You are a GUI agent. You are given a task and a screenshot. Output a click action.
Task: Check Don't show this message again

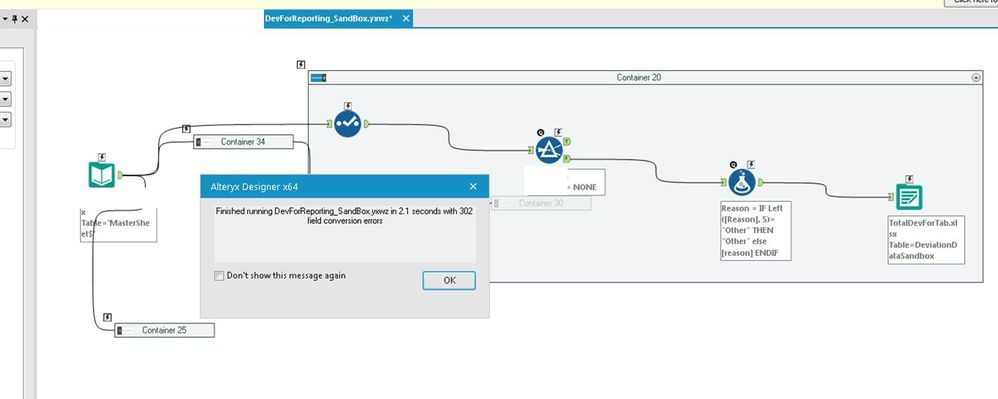coord(220,276)
